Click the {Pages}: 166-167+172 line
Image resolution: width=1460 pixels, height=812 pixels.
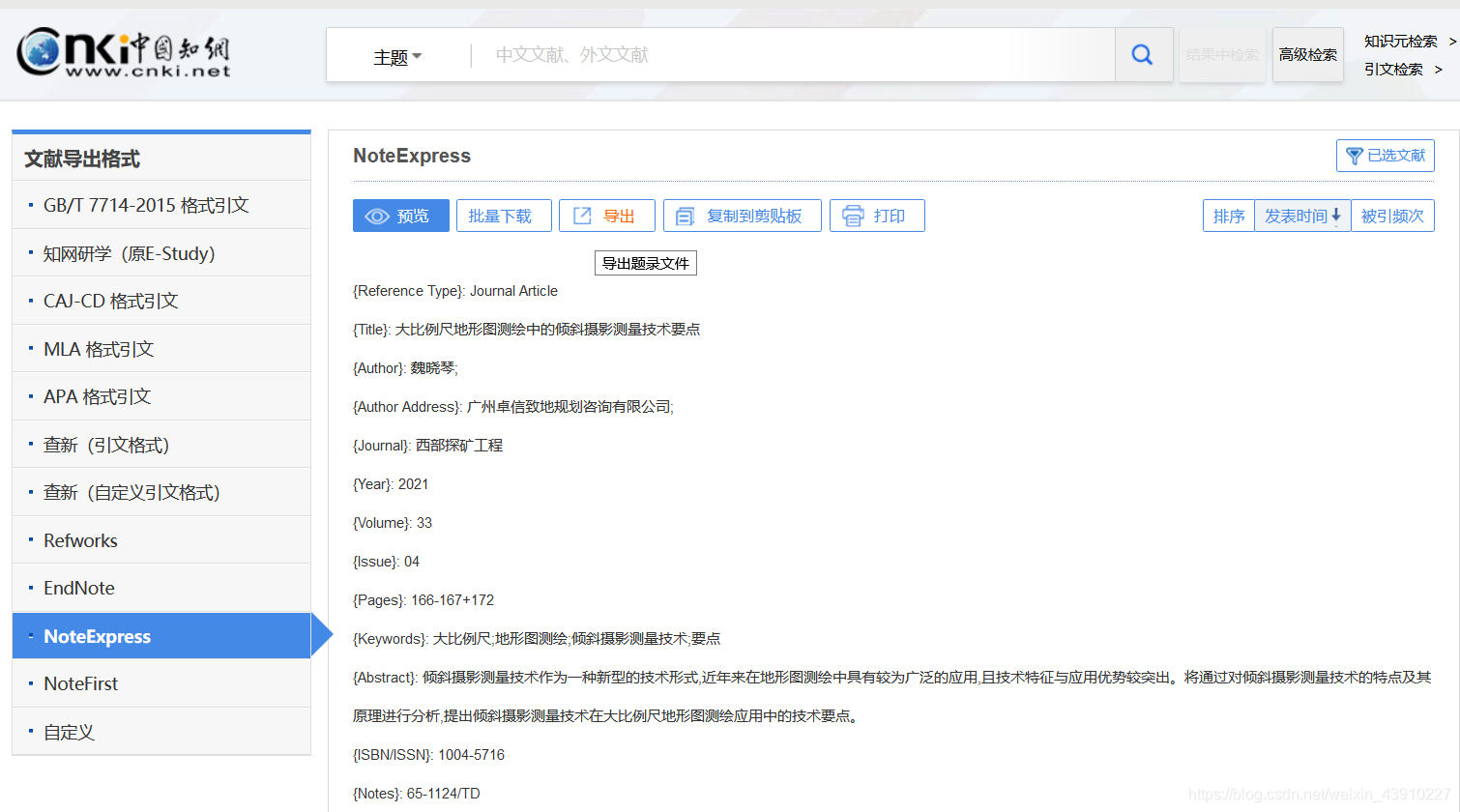[x=423, y=600]
